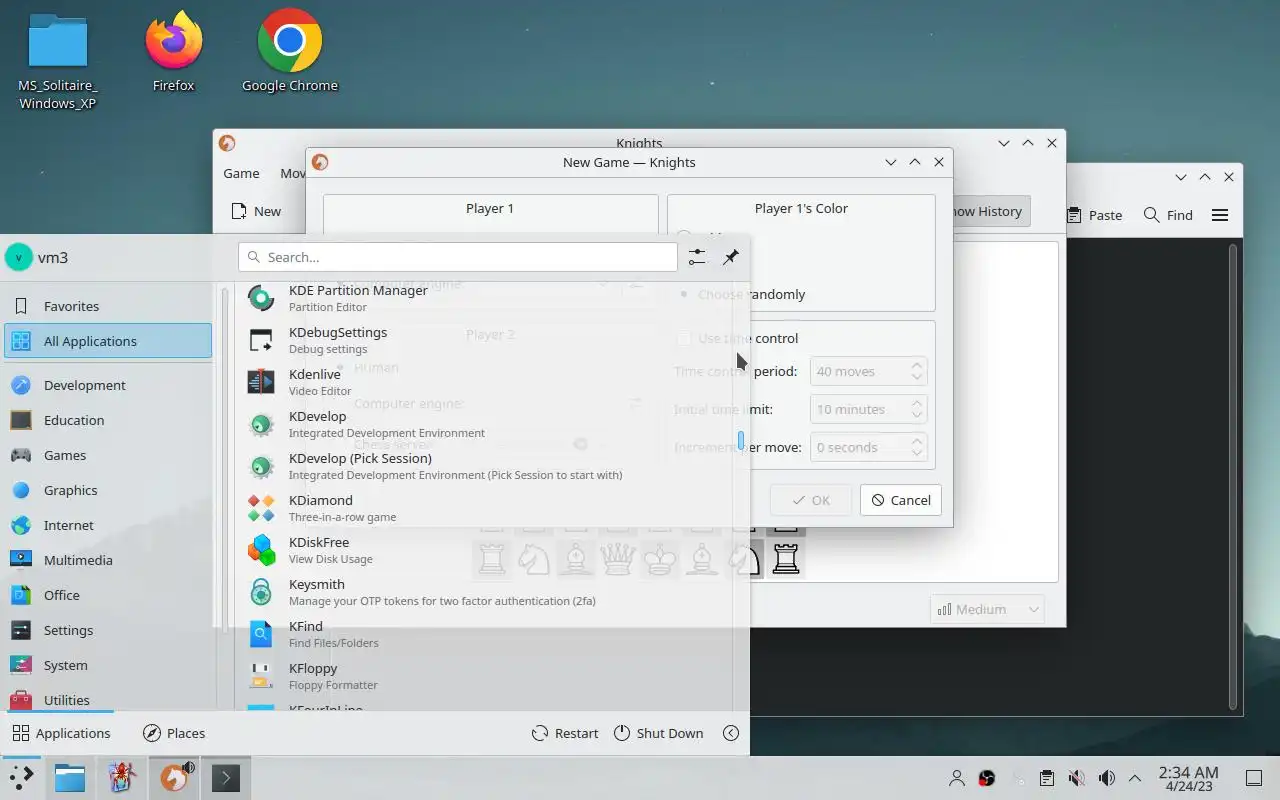Click the muted audio tray icon

pos(1076,778)
